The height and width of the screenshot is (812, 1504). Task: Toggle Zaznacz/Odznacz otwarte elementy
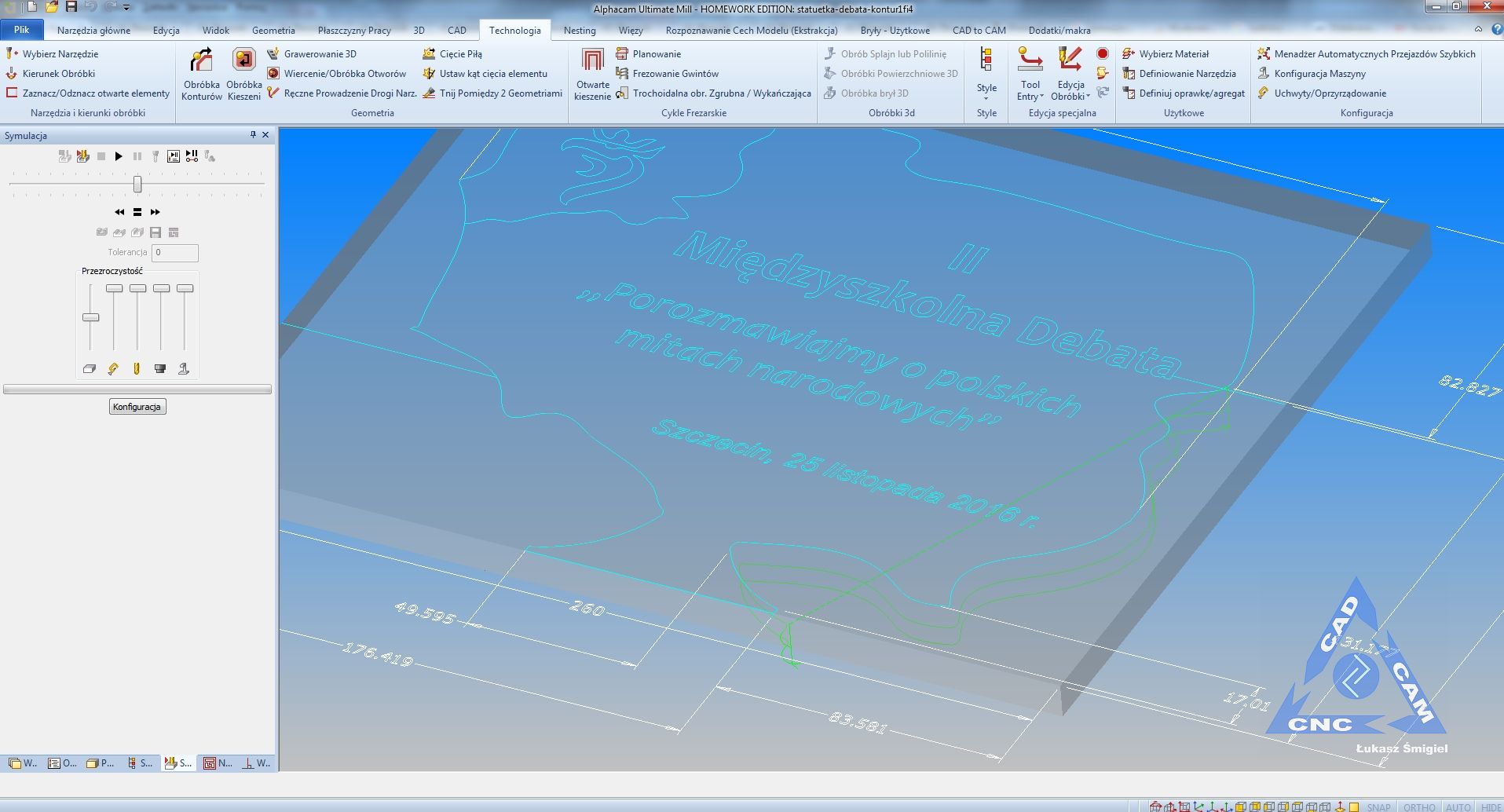click(x=87, y=93)
